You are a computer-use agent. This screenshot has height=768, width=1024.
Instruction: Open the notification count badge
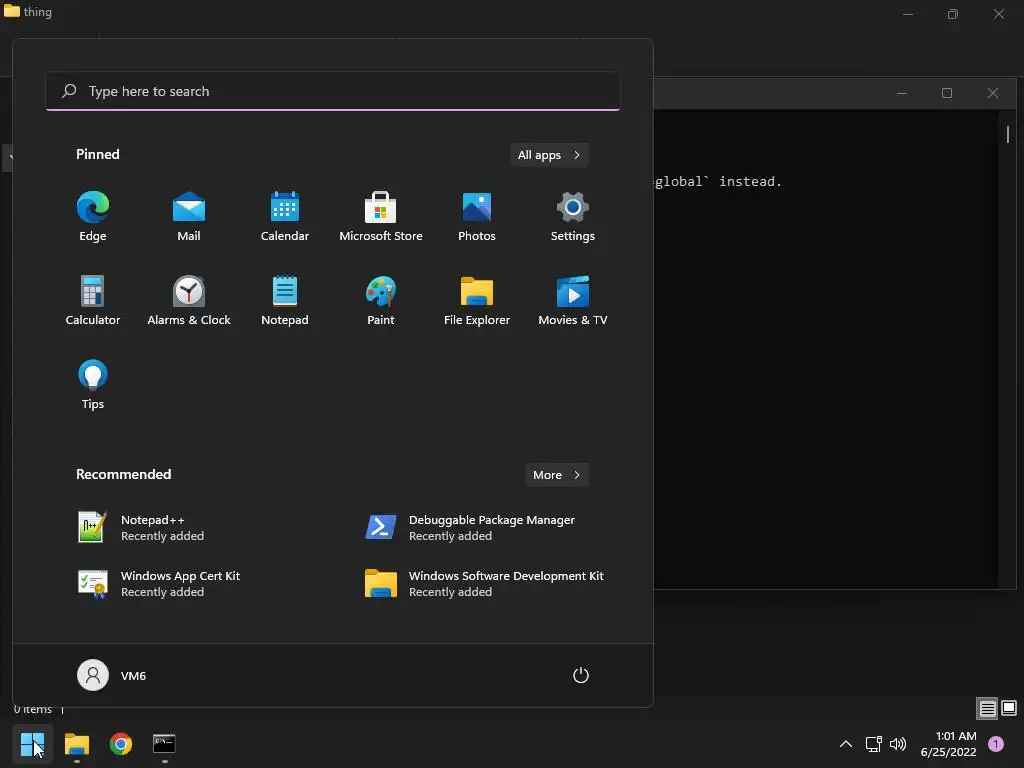(996, 744)
